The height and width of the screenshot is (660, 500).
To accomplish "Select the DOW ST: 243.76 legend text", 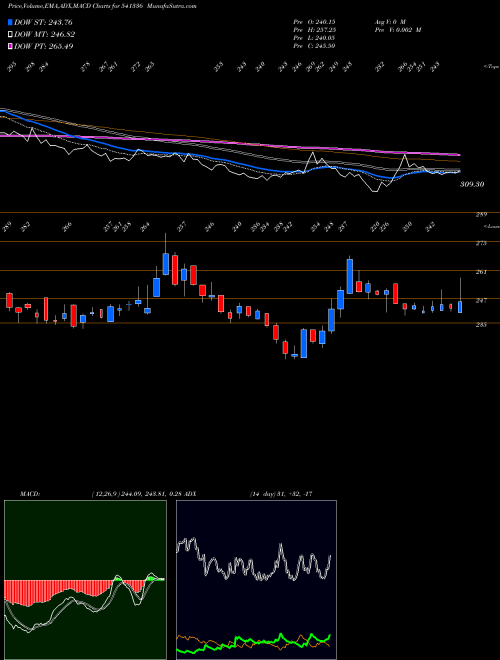I will tap(44, 22).
